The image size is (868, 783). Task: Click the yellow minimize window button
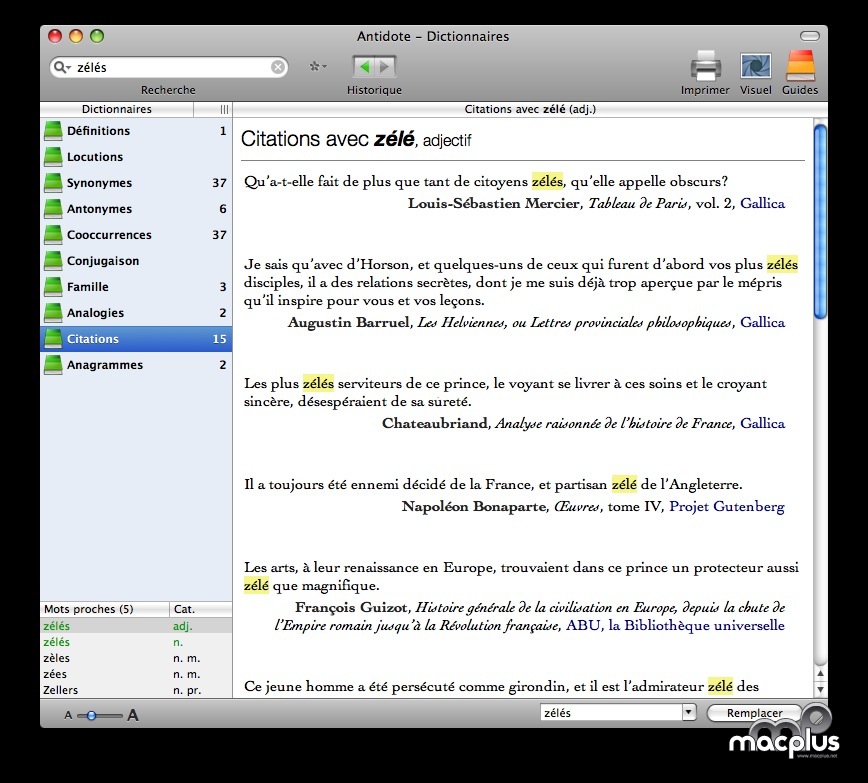[x=76, y=36]
